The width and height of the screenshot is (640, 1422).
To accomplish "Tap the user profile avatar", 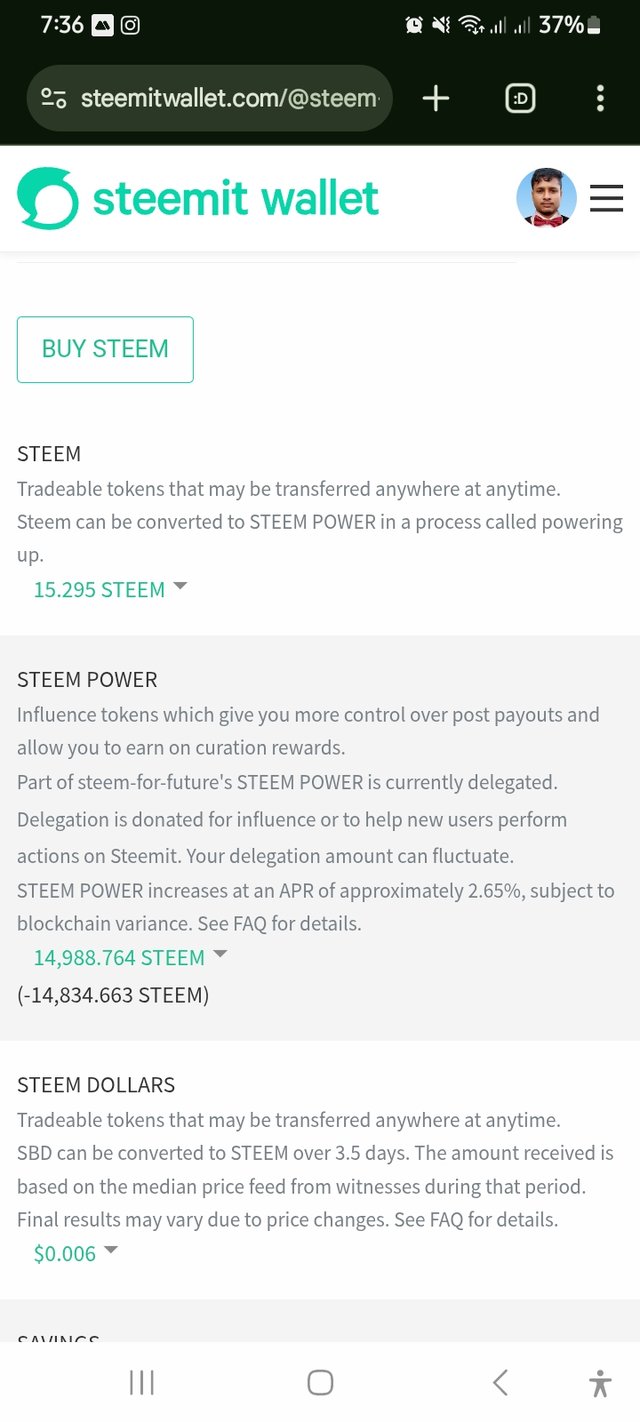I will pos(546,198).
